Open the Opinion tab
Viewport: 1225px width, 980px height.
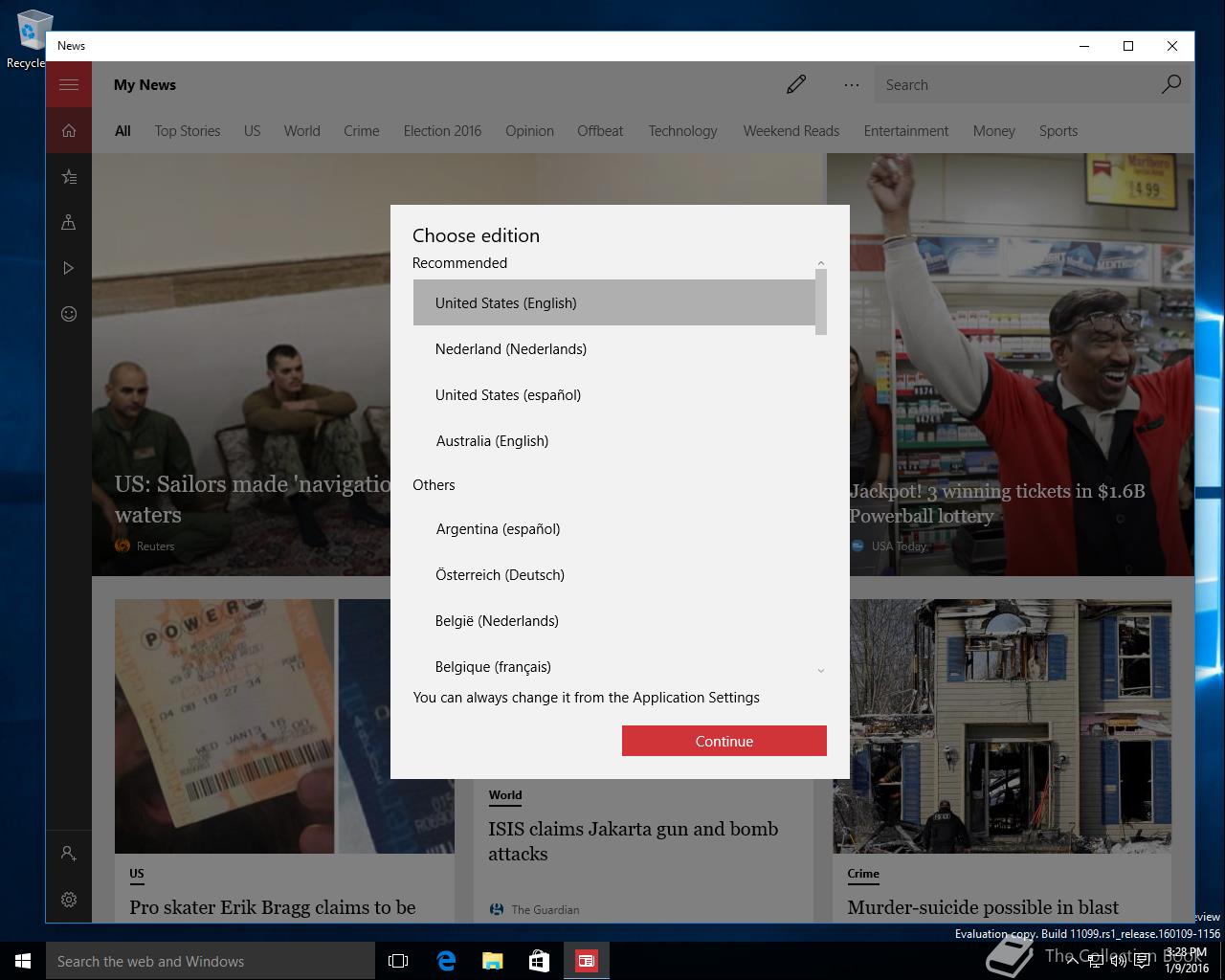tap(529, 131)
